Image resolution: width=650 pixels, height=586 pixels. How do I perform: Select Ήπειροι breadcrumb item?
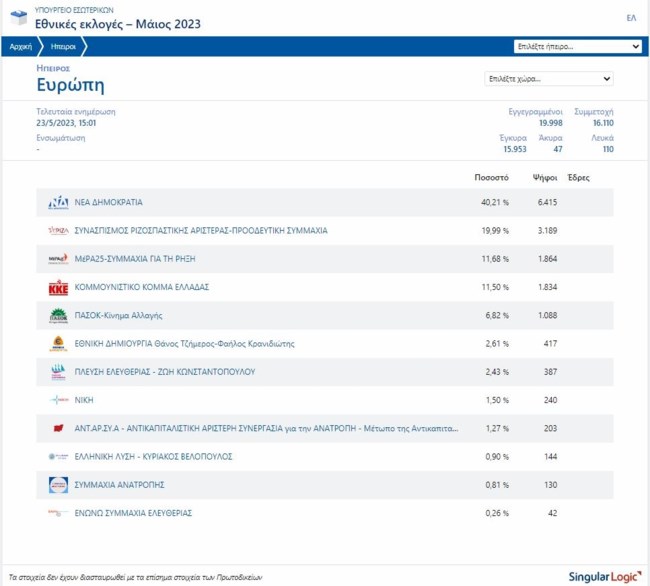pos(63,46)
